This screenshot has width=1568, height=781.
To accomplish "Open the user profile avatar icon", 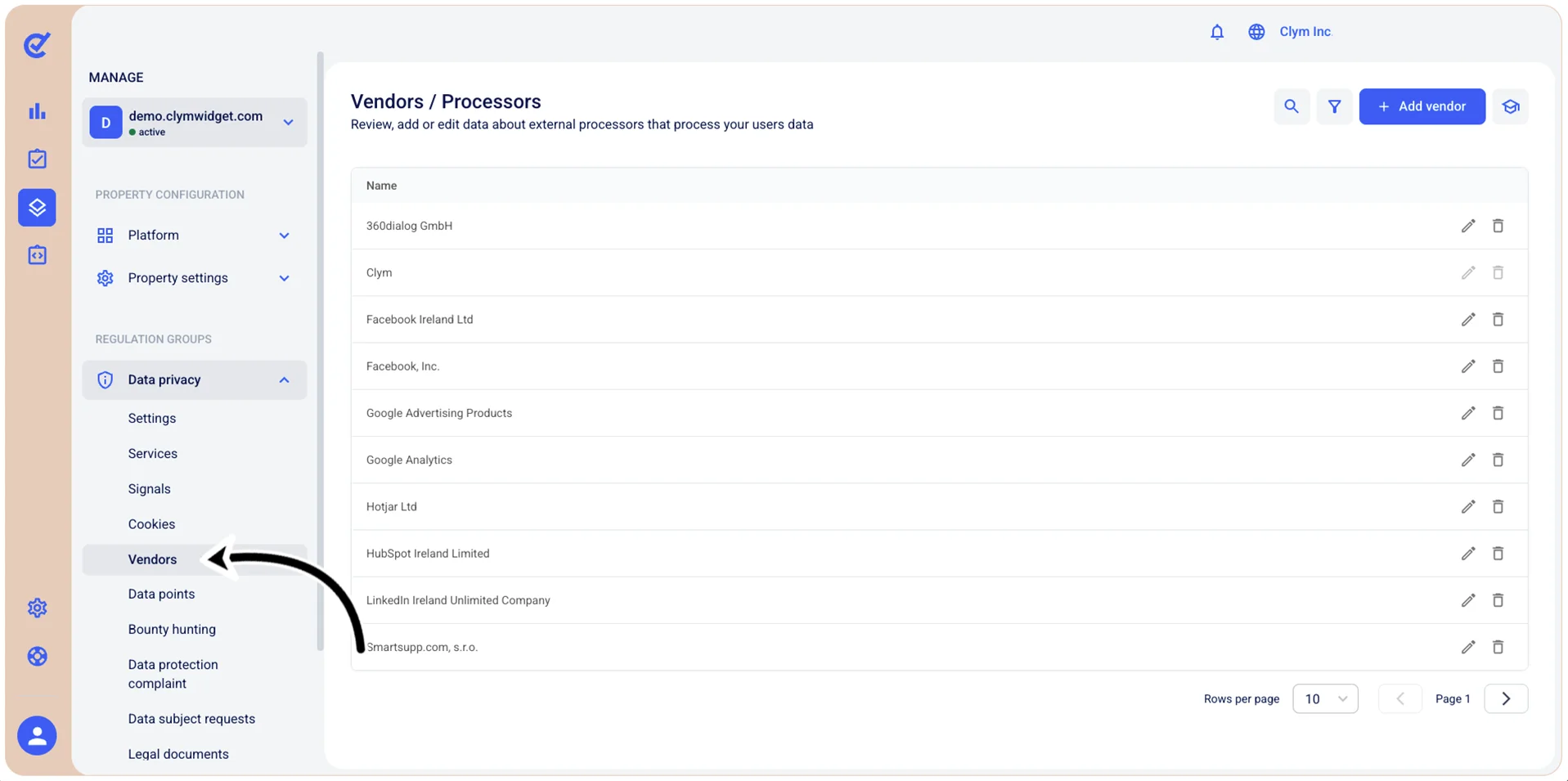I will (37, 735).
